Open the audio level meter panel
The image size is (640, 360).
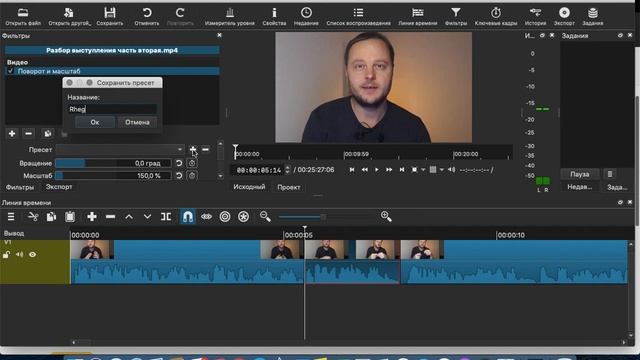(x=230, y=16)
